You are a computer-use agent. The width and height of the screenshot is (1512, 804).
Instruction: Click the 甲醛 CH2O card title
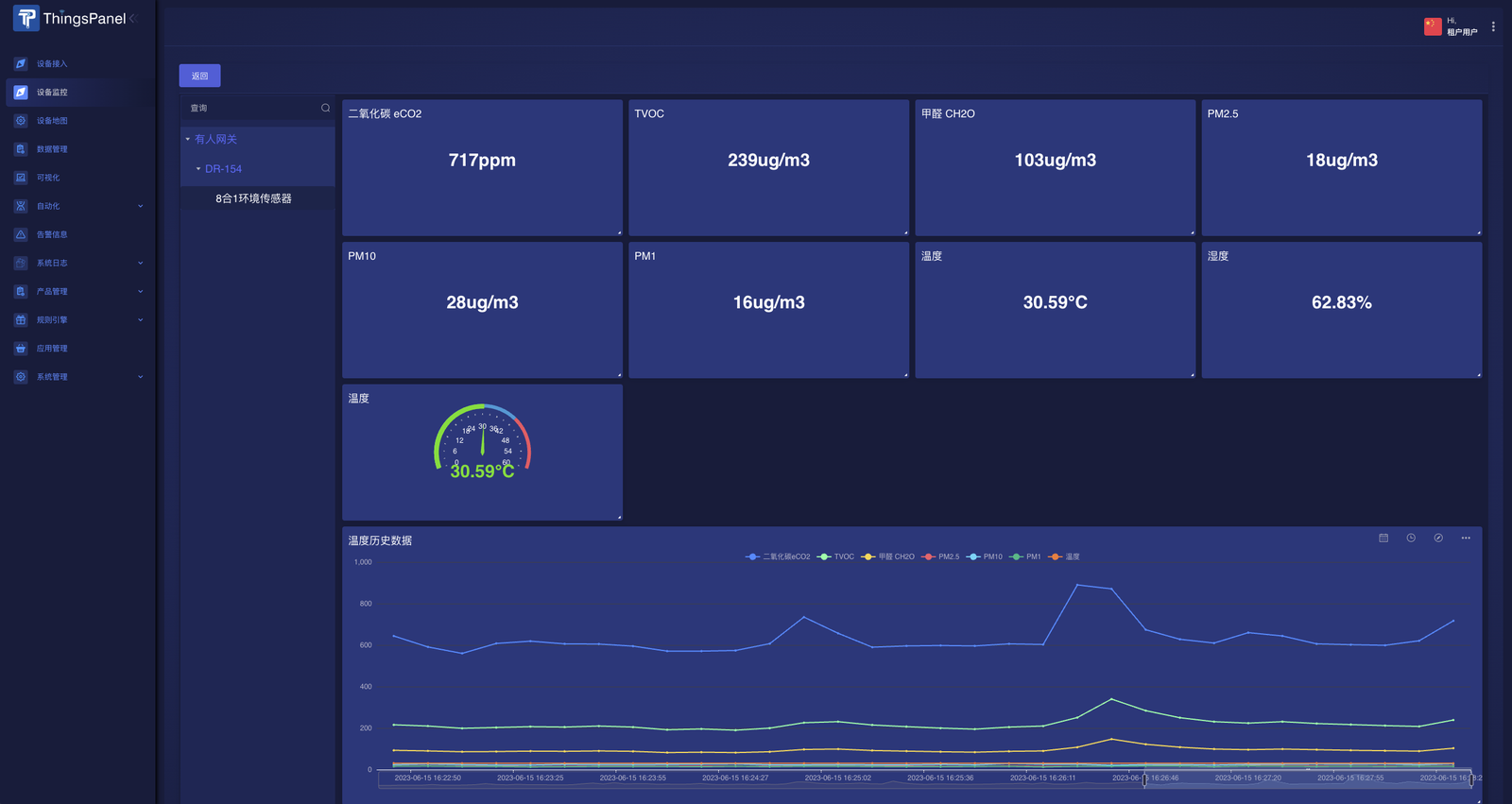[x=948, y=113]
